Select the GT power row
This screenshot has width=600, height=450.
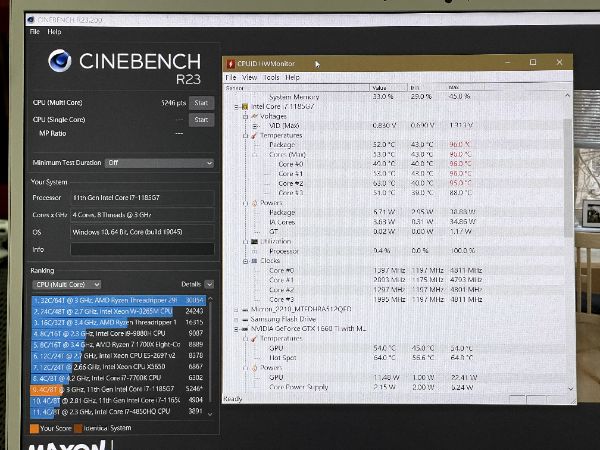coord(393,232)
